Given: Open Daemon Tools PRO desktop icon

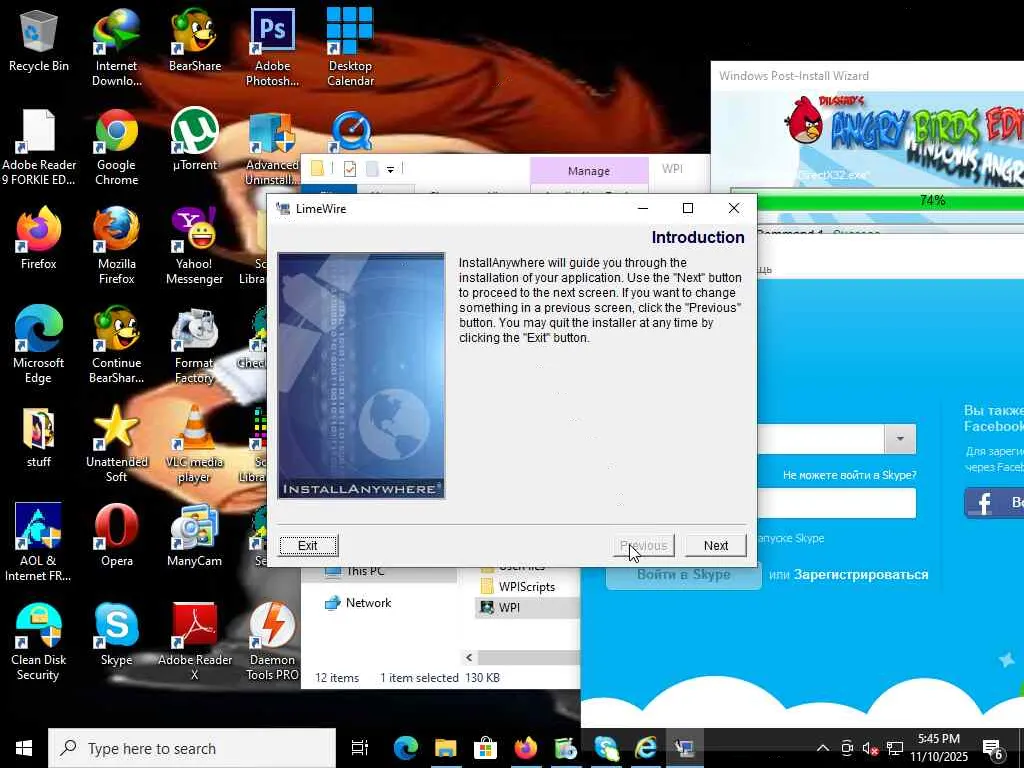Looking at the screenshot, I should [272, 642].
